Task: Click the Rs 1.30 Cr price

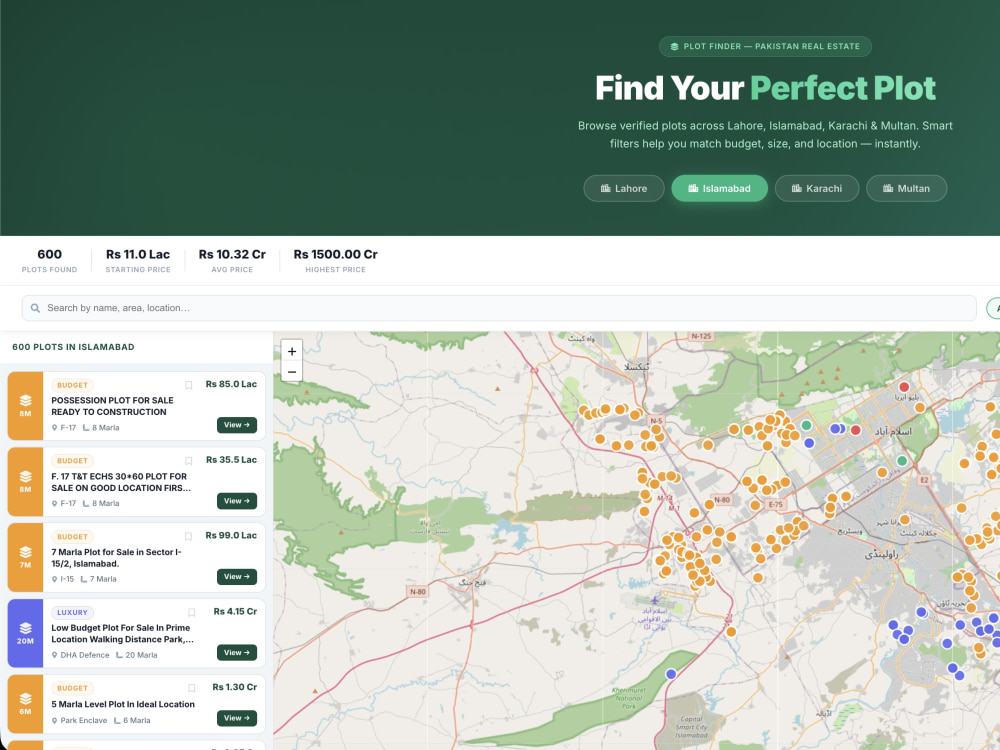Action: tap(234, 688)
